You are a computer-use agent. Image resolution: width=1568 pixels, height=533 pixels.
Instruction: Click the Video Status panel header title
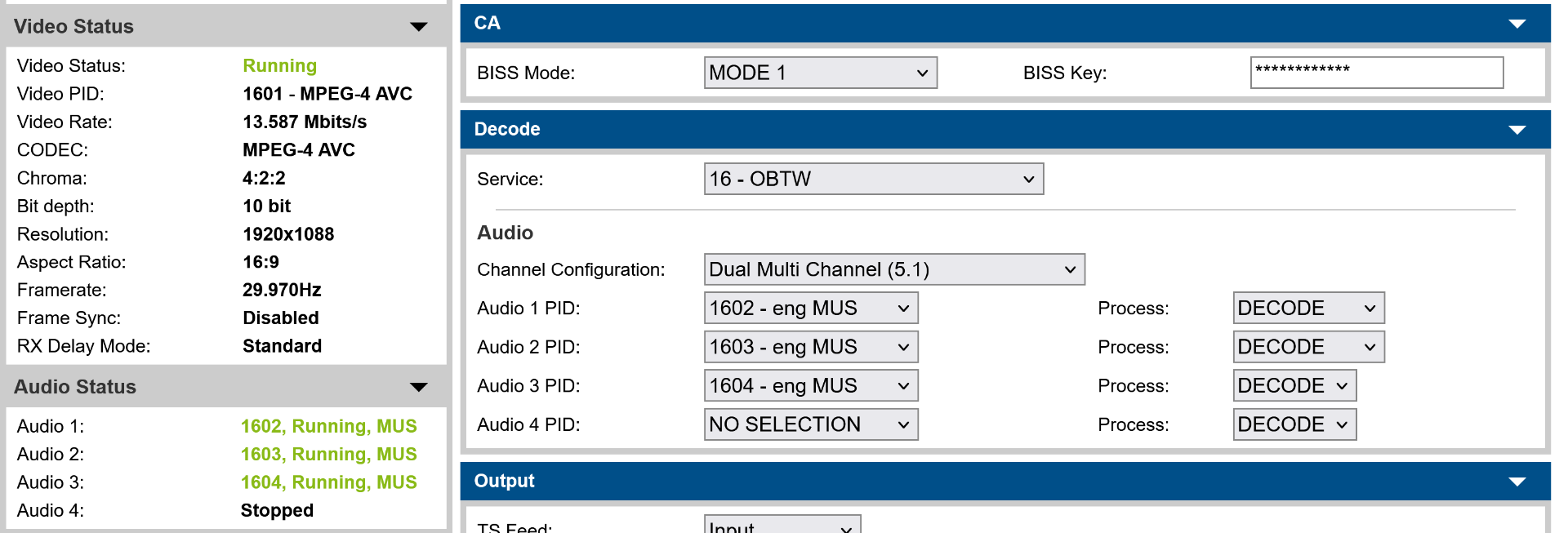[73, 27]
